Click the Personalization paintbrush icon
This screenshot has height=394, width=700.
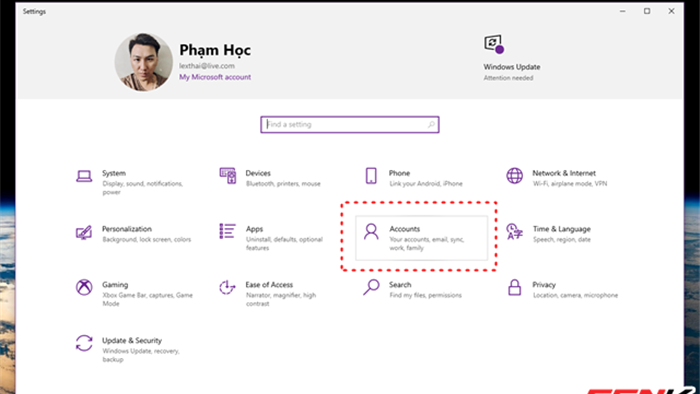[84, 232]
